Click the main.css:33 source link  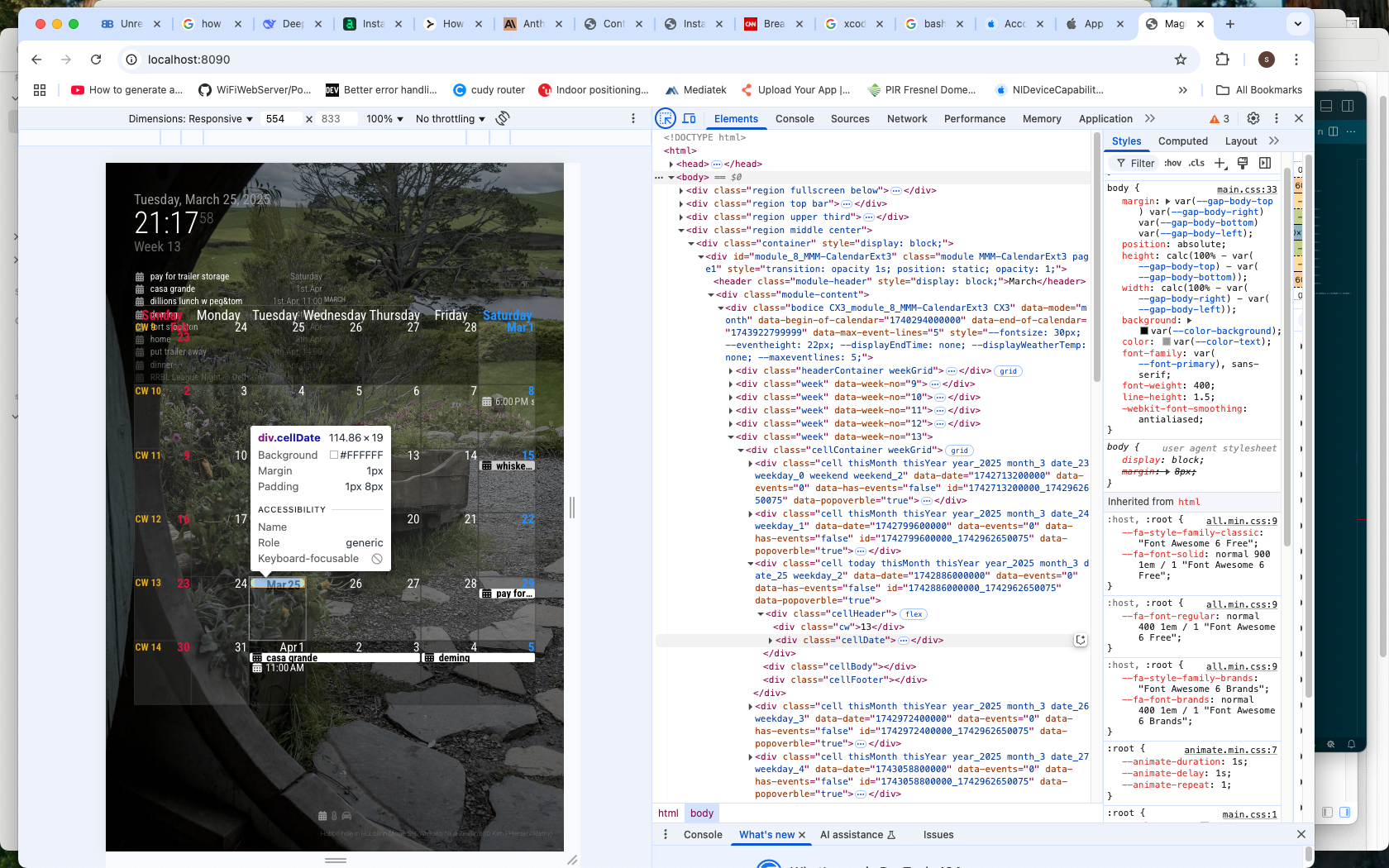coord(1246,189)
